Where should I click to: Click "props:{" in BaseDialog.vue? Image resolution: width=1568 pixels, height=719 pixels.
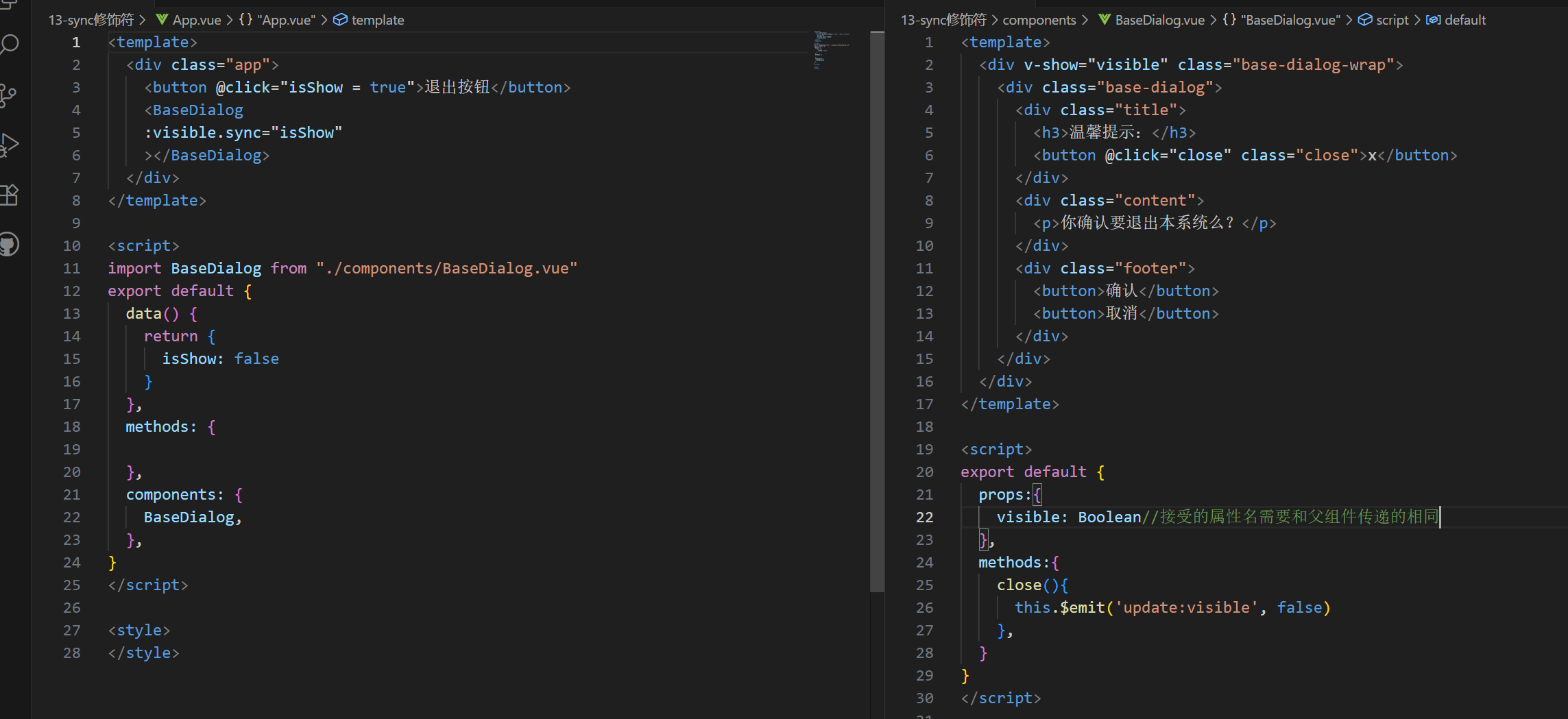click(x=1010, y=495)
